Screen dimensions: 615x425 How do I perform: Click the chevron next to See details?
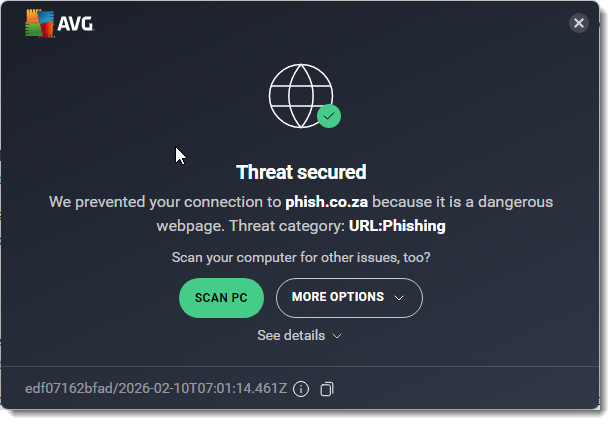click(337, 336)
